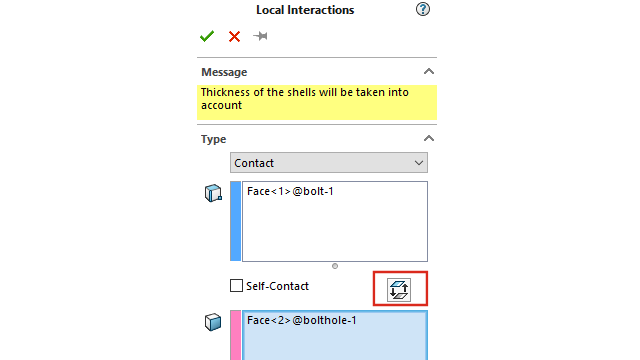This screenshot has width=640, height=360.
Task: Click empty area of first face selection box
Action: [x=335, y=233]
